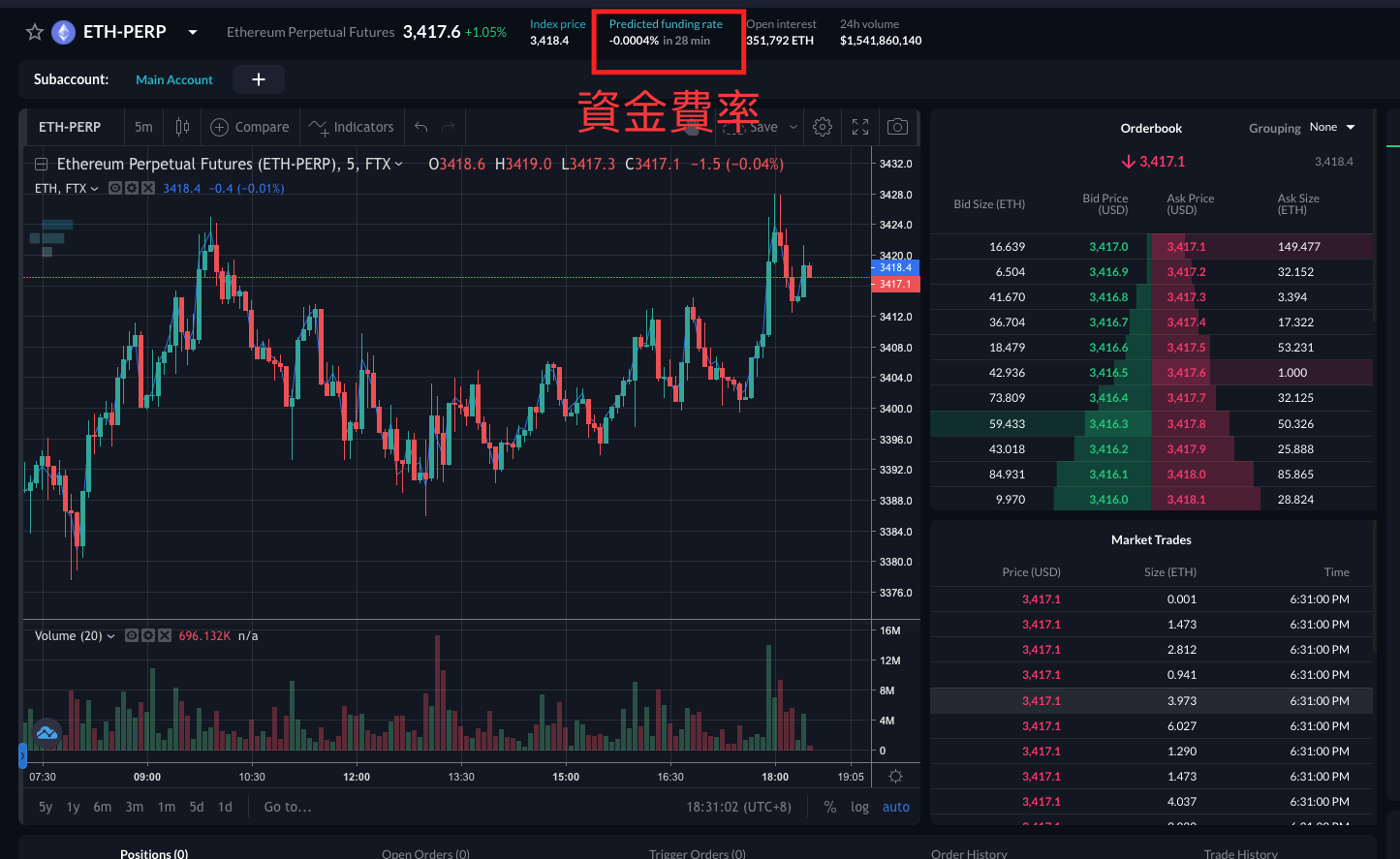Screen dimensions: 1400x859
Task: Click the Save layout button
Action: 763,127
